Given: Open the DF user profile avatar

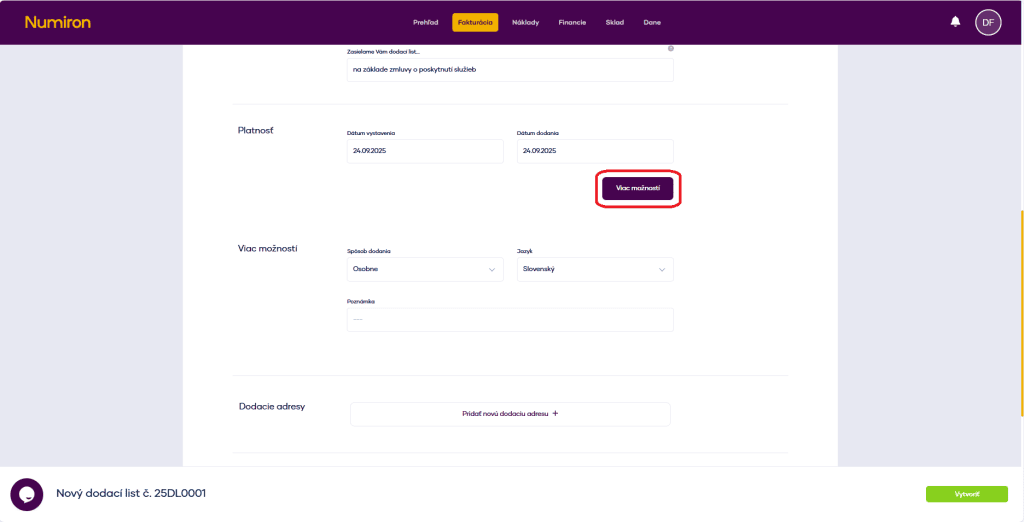Looking at the screenshot, I should 988,22.
